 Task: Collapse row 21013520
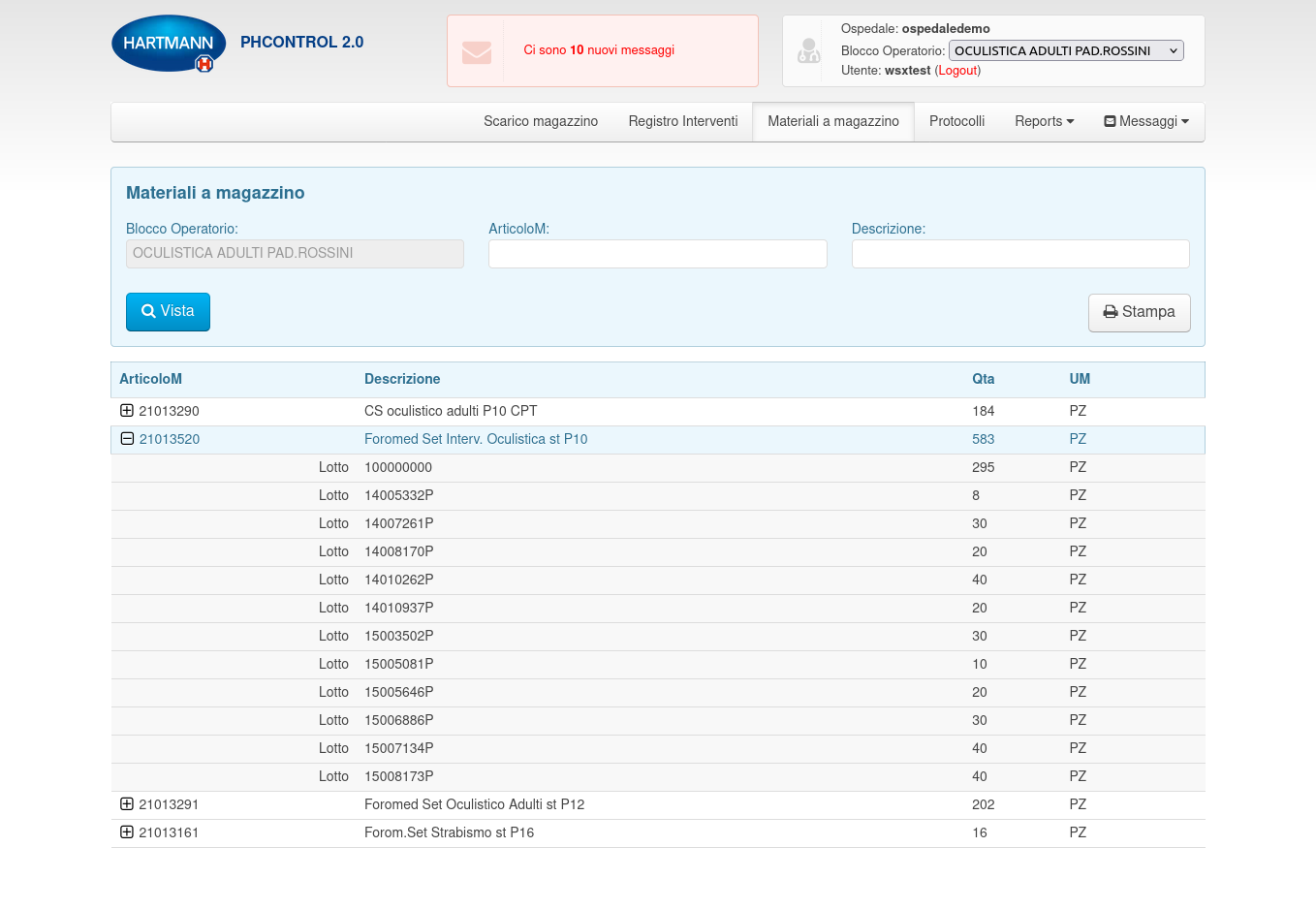tap(127, 439)
